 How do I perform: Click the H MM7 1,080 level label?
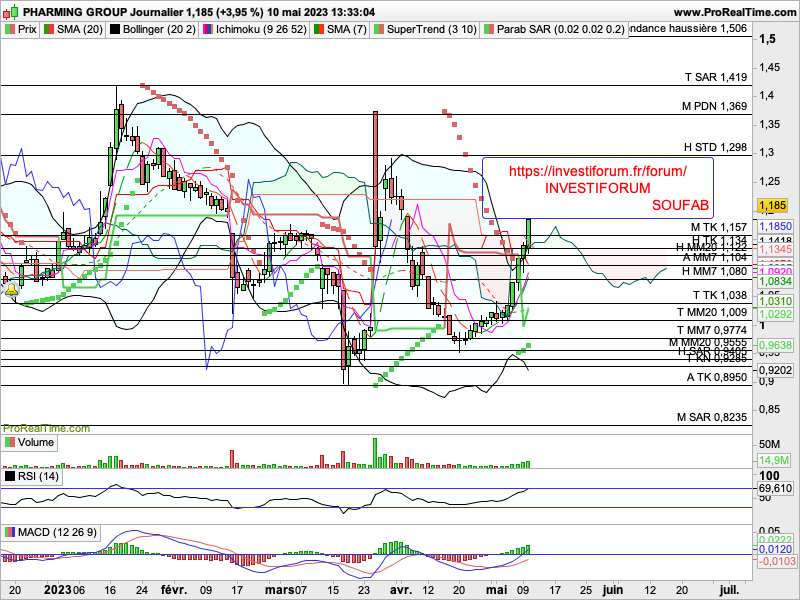point(714,271)
